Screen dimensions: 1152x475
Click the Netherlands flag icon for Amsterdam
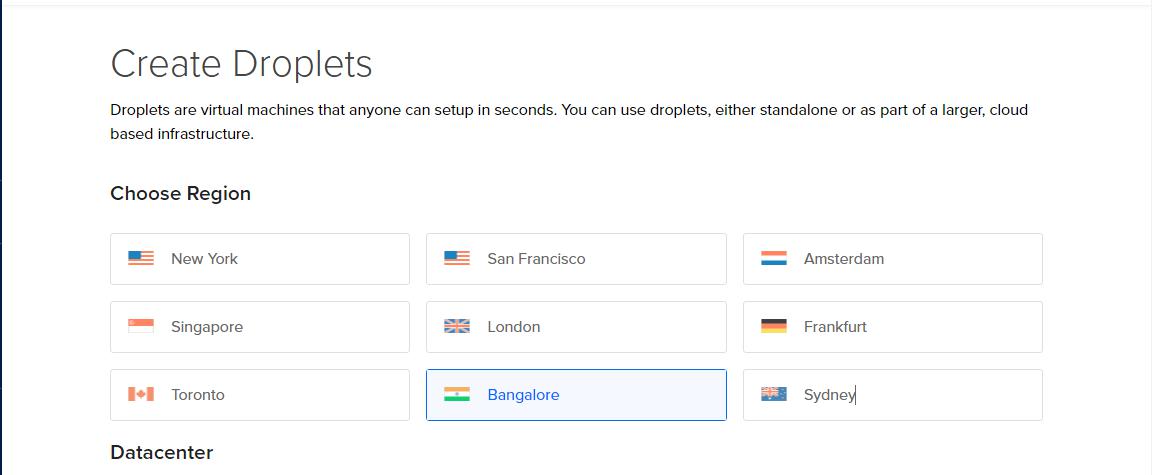(774, 258)
